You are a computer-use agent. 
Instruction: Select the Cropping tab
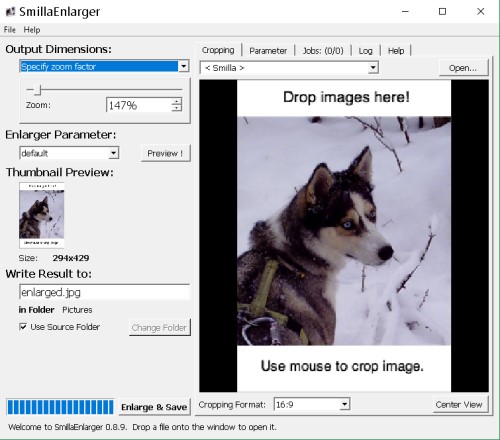tap(218, 50)
